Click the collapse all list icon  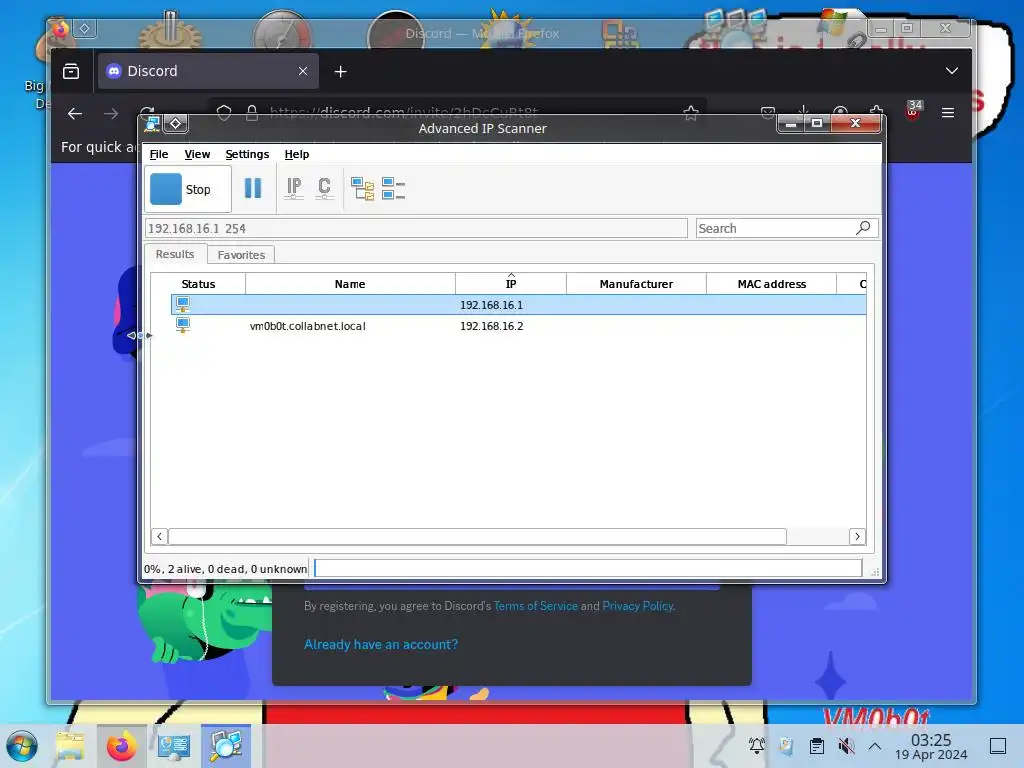tap(393, 189)
